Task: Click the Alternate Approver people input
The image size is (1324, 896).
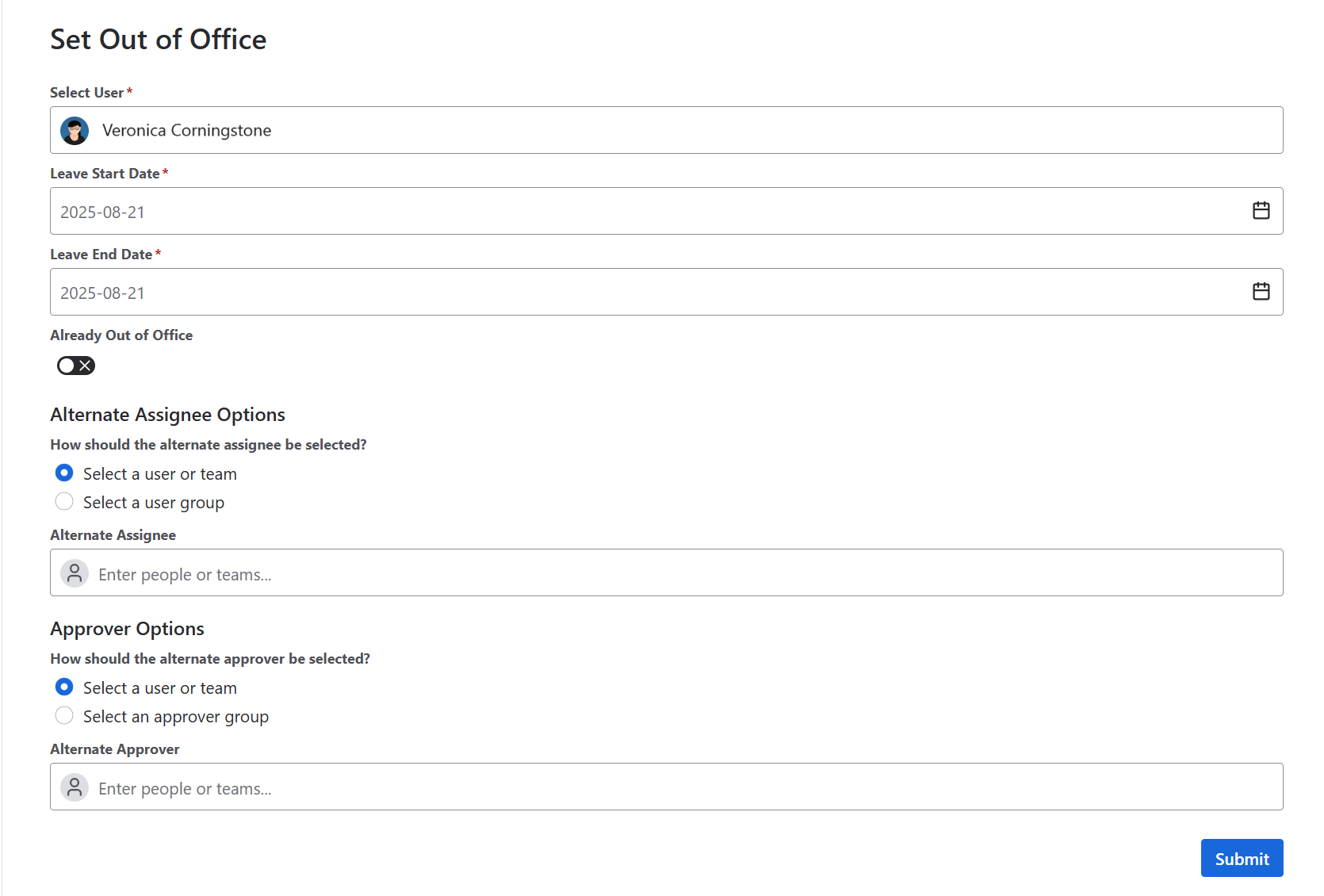Action: 666,787
